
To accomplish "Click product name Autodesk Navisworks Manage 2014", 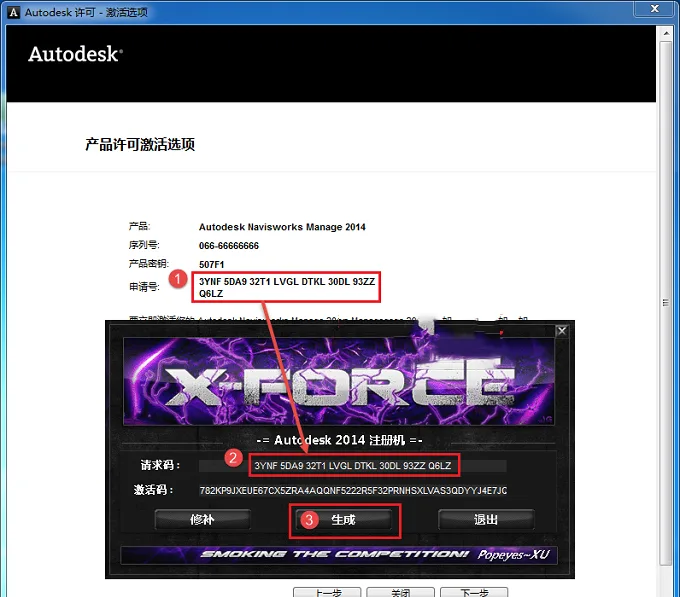I will coord(282,227).
